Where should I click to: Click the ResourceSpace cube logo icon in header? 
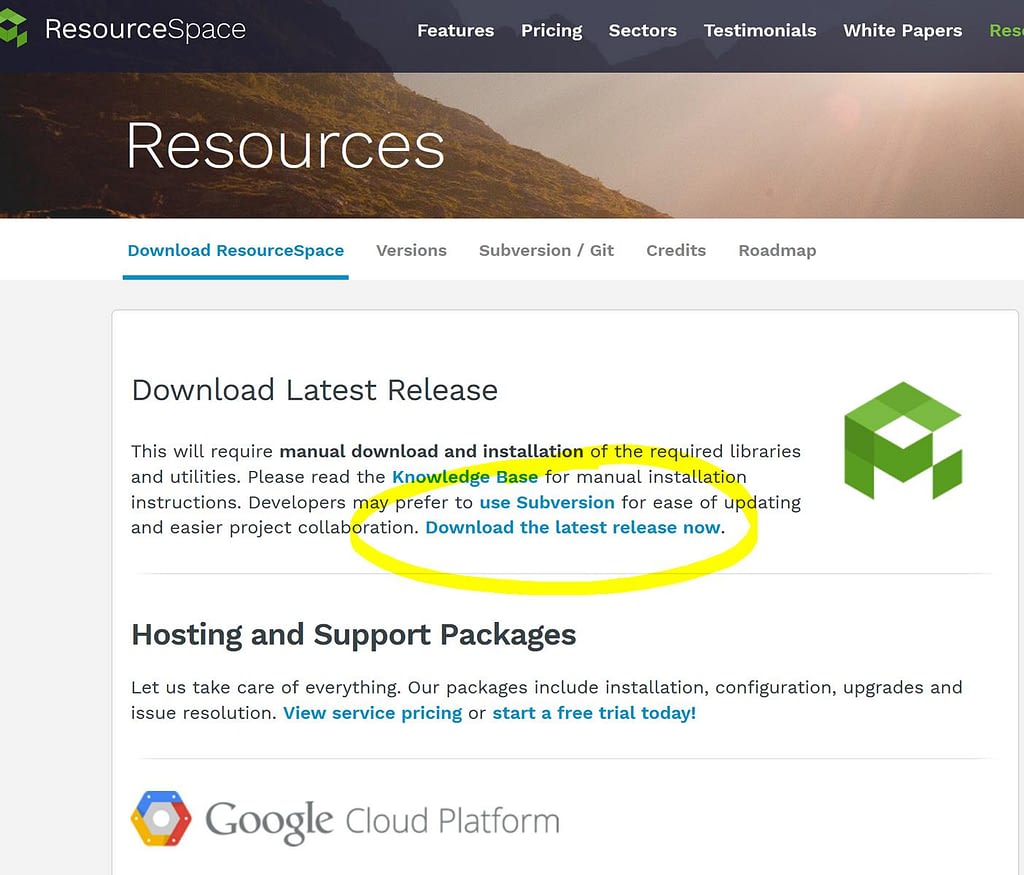coord(12,27)
